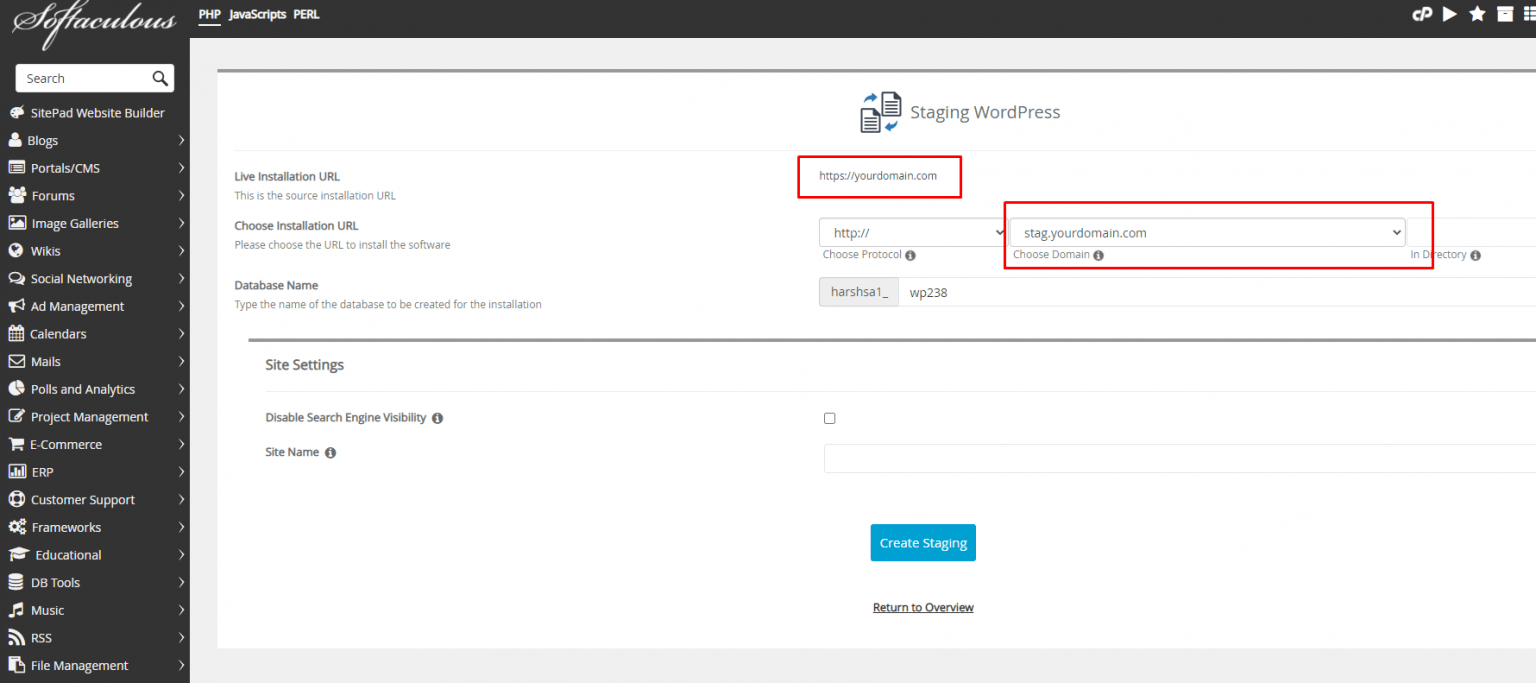This screenshot has width=1536, height=683.
Task: Click the Return to Overview link
Action: [x=922, y=607]
